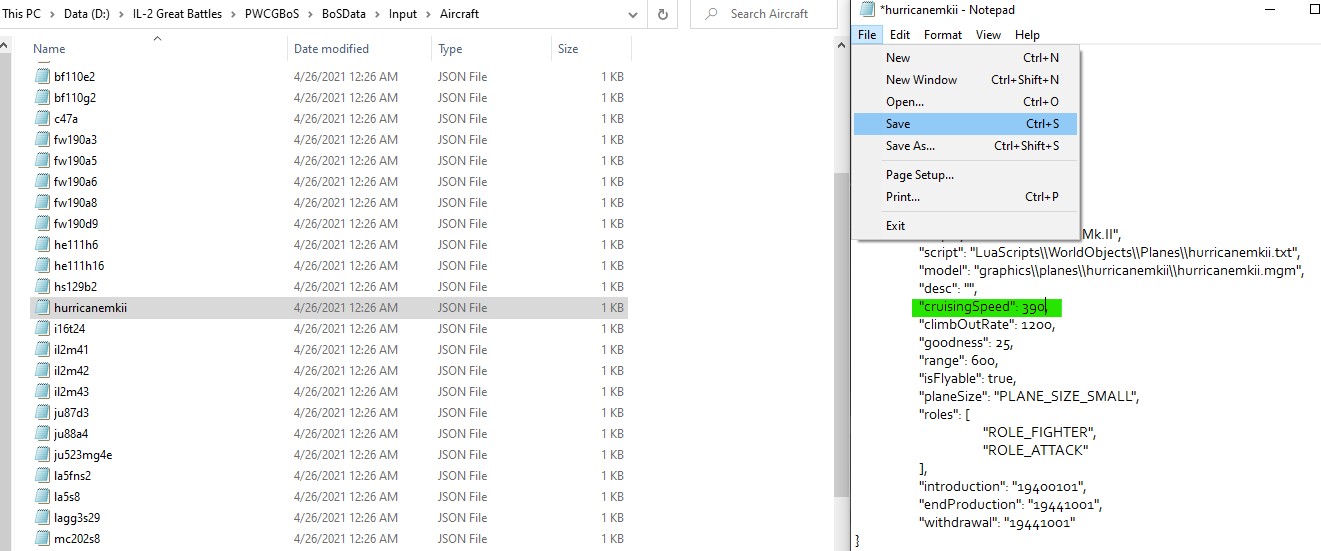Choose Save As from File menu
1321x551 pixels.
coord(910,146)
